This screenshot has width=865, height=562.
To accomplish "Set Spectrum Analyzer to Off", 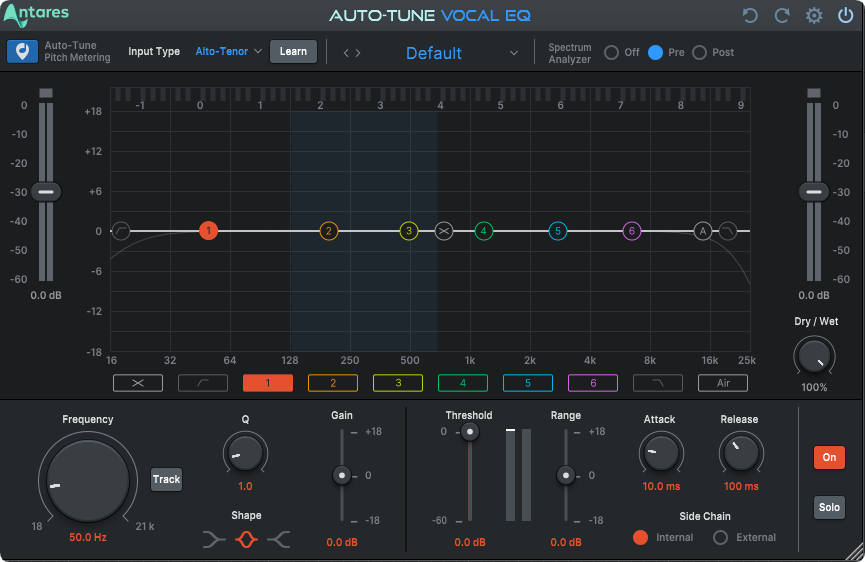I will pos(611,52).
